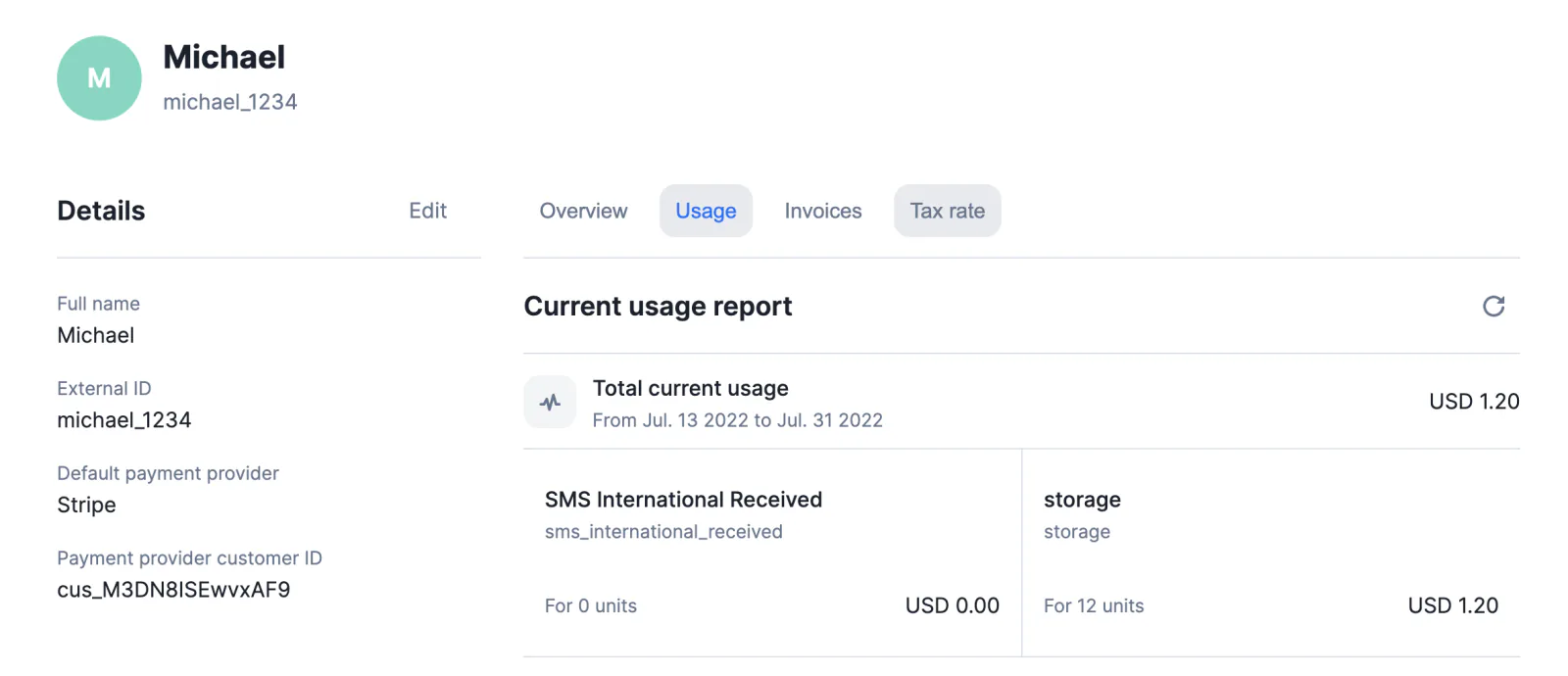Click the gray storage code text
The width and height of the screenshot is (1568, 676).
[1077, 532]
